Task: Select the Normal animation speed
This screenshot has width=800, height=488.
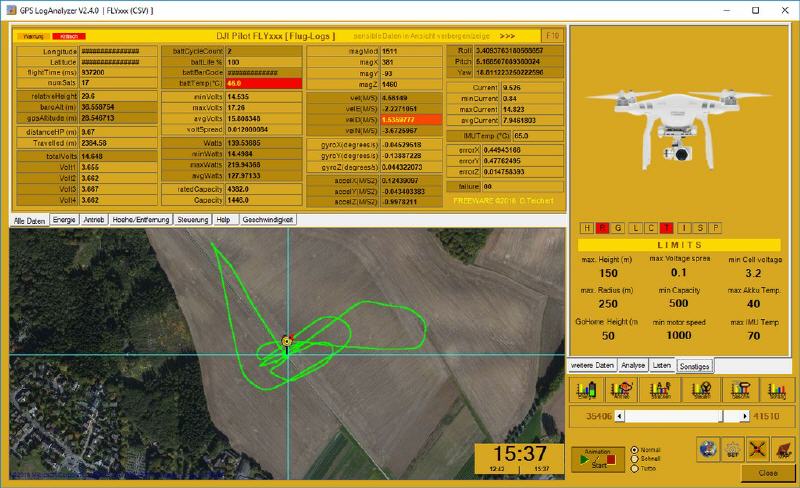Action: pyautogui.click(x=635, y=450)
